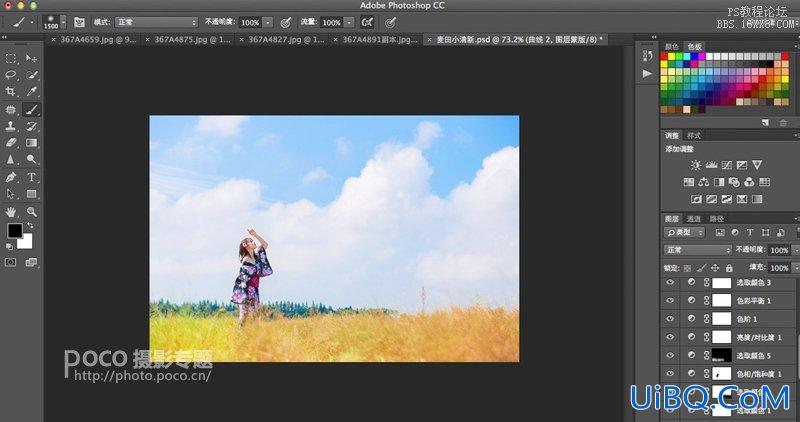Switch to the 样式 (Styles) tab
800x422 pixels.
pyautogui.click(x=694, y=136)
